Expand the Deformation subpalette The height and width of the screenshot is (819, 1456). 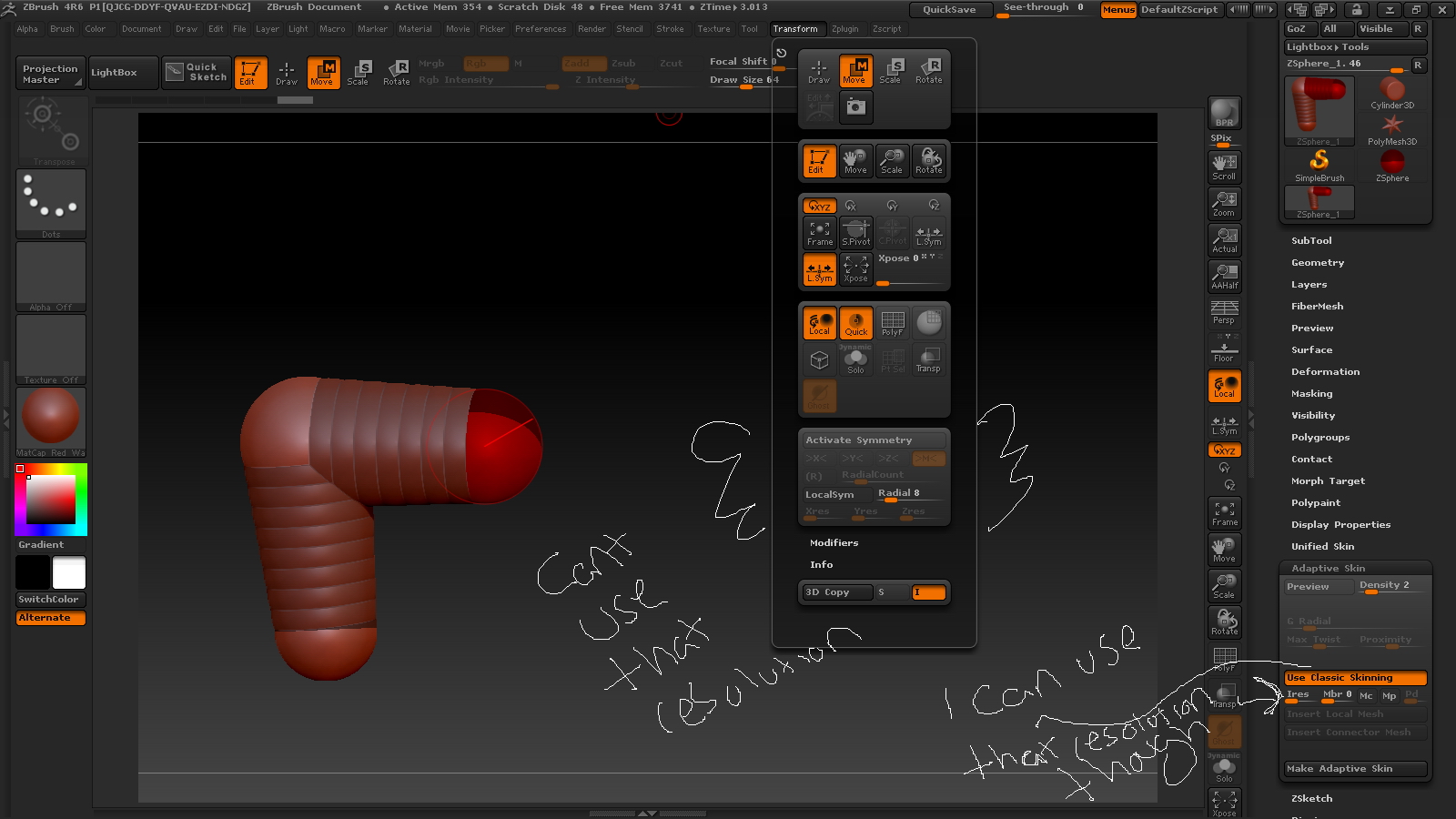(1325, 371)
